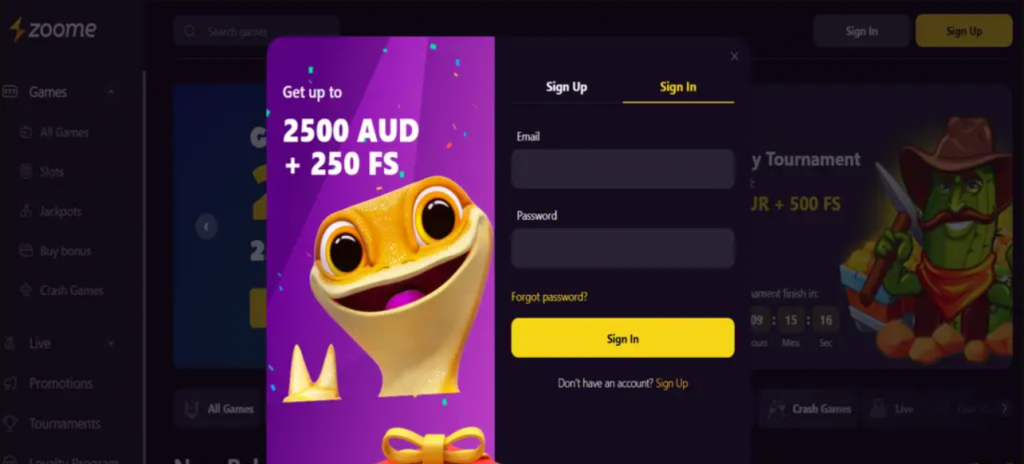
Task: Click the search magnifier icon
Action: click(x=190, y=31)
